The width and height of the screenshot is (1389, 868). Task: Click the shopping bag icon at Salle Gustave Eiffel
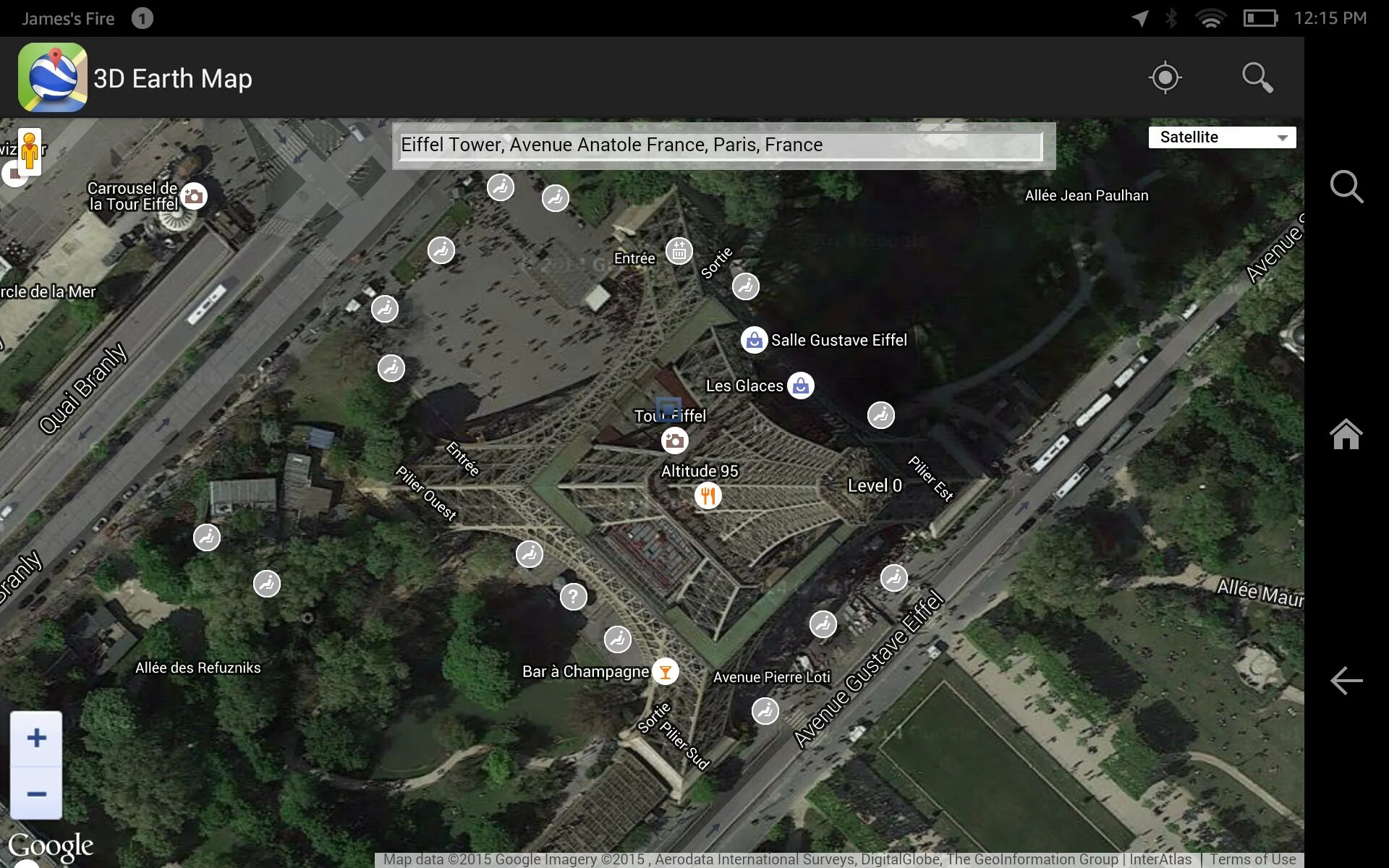click(x=754, y=338)
